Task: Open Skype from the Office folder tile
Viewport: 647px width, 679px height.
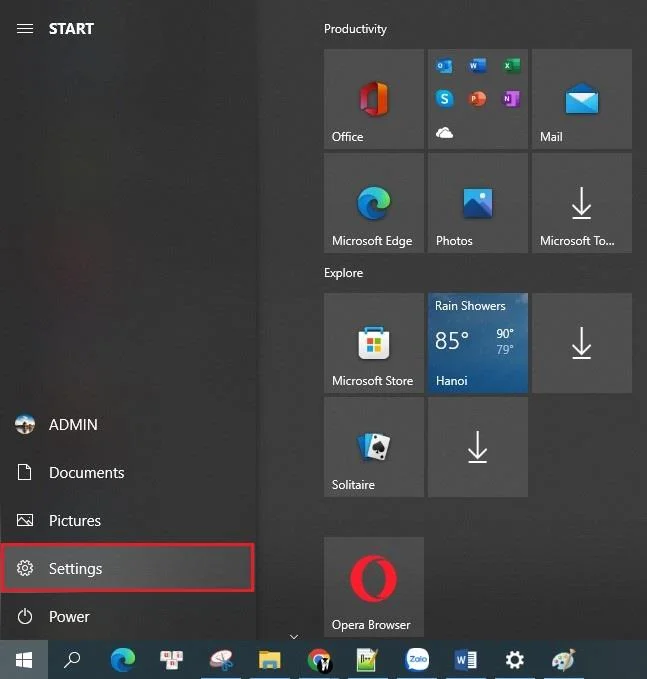Action: click(x=444, y=99)
